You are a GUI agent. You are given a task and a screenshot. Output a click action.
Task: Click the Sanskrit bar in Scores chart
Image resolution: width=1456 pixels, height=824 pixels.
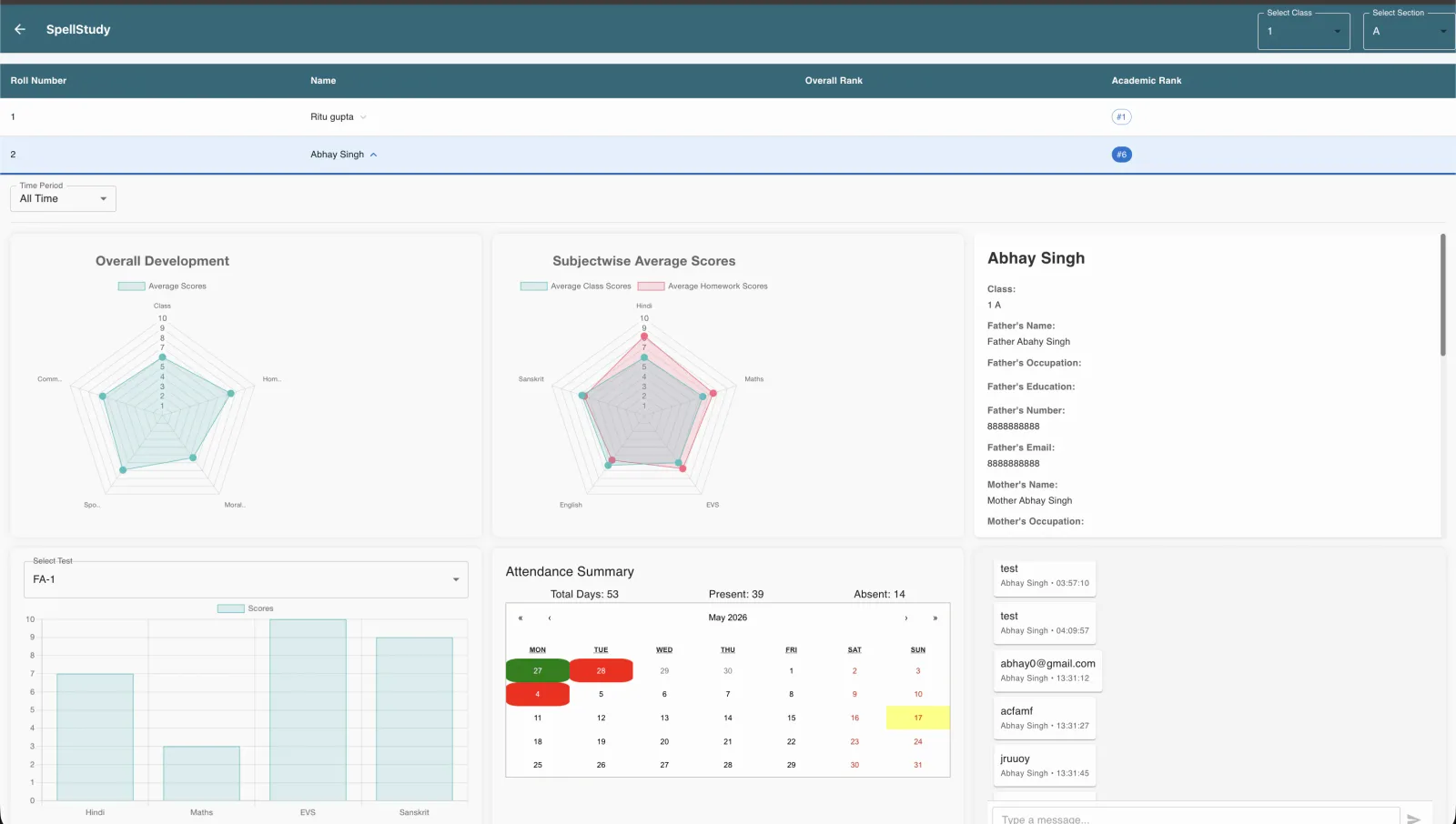(x=414, y=719)
